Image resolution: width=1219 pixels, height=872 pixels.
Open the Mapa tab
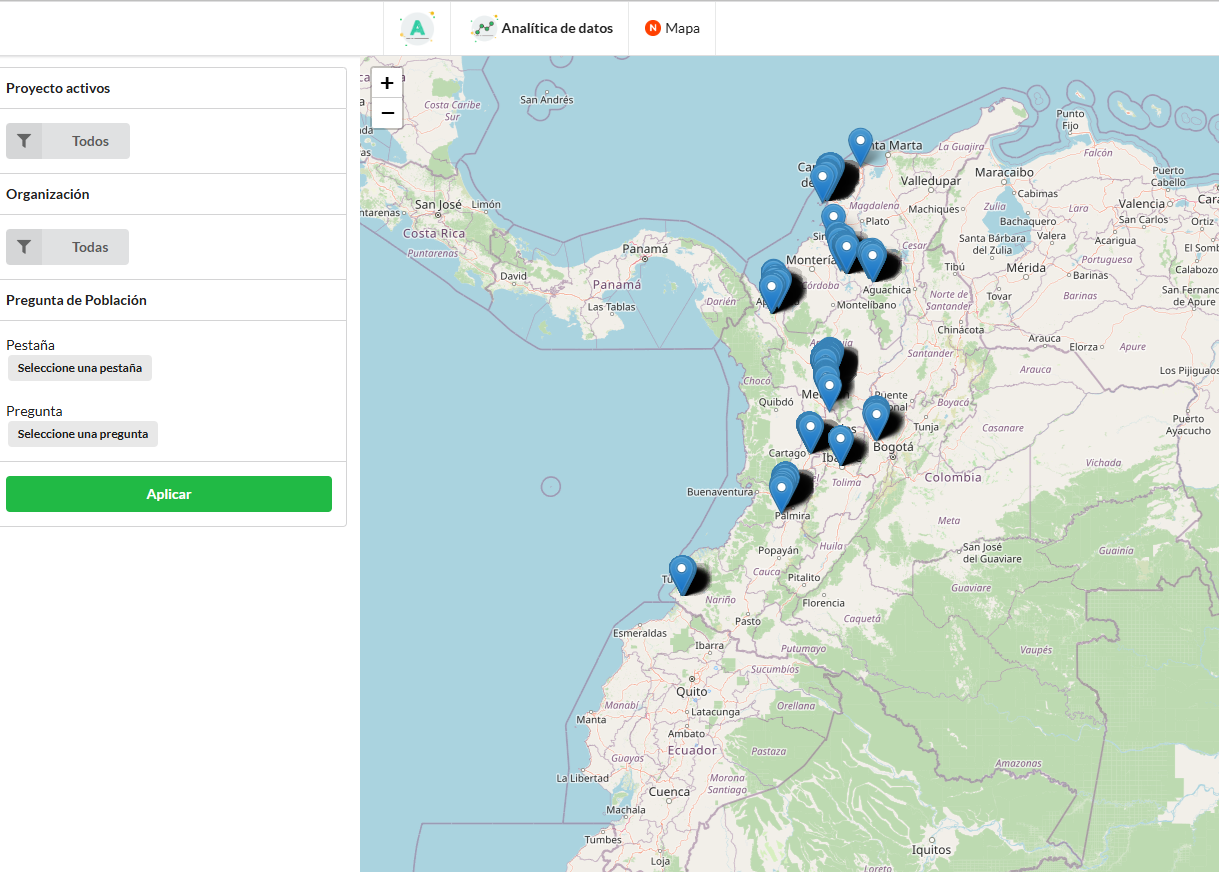tap(682, 28)
